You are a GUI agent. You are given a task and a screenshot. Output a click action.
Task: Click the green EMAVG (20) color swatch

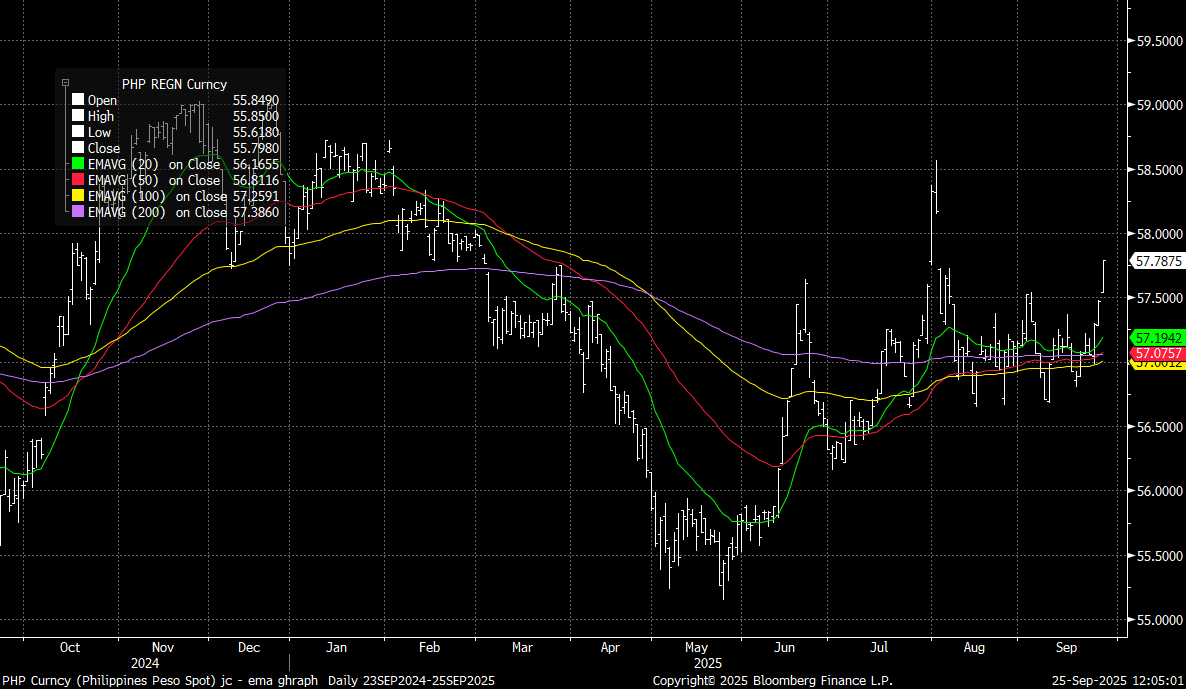pyautogui.click(x=78, y=164)
